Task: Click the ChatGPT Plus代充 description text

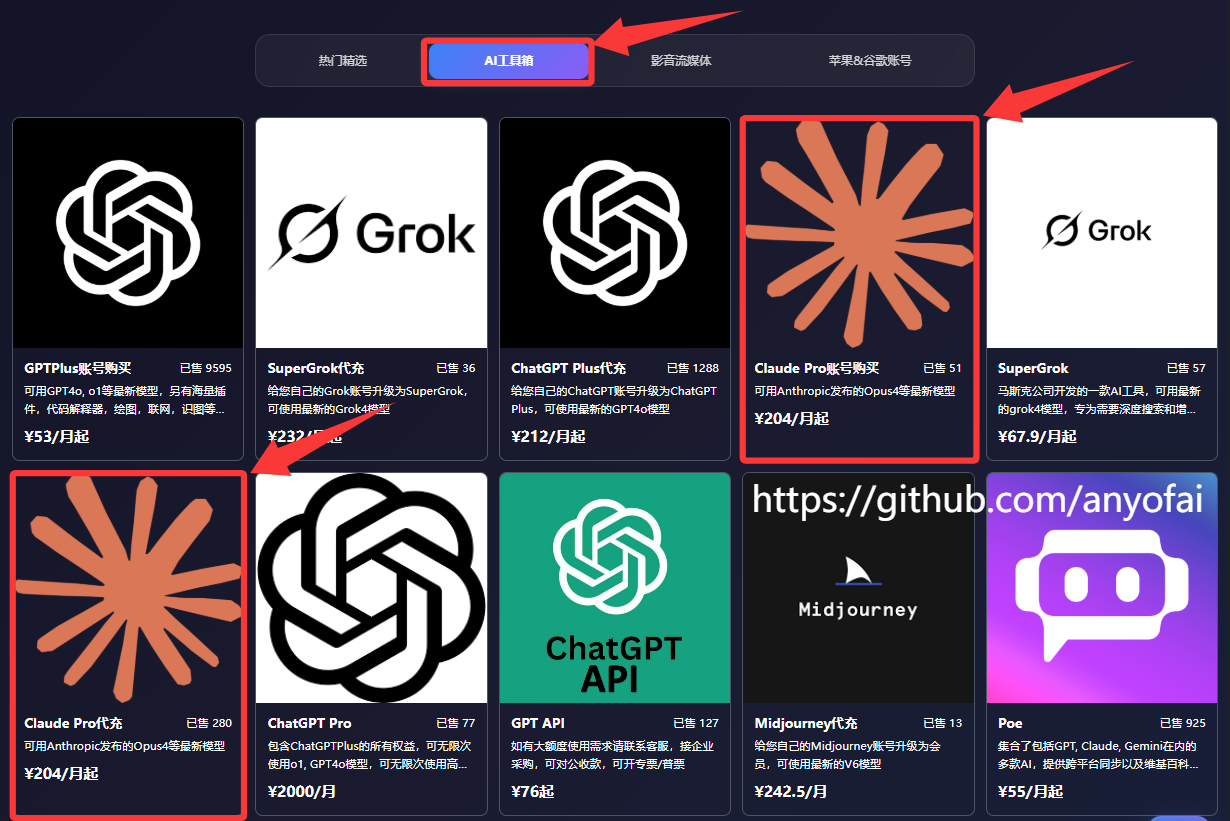Action: (613, 400)
